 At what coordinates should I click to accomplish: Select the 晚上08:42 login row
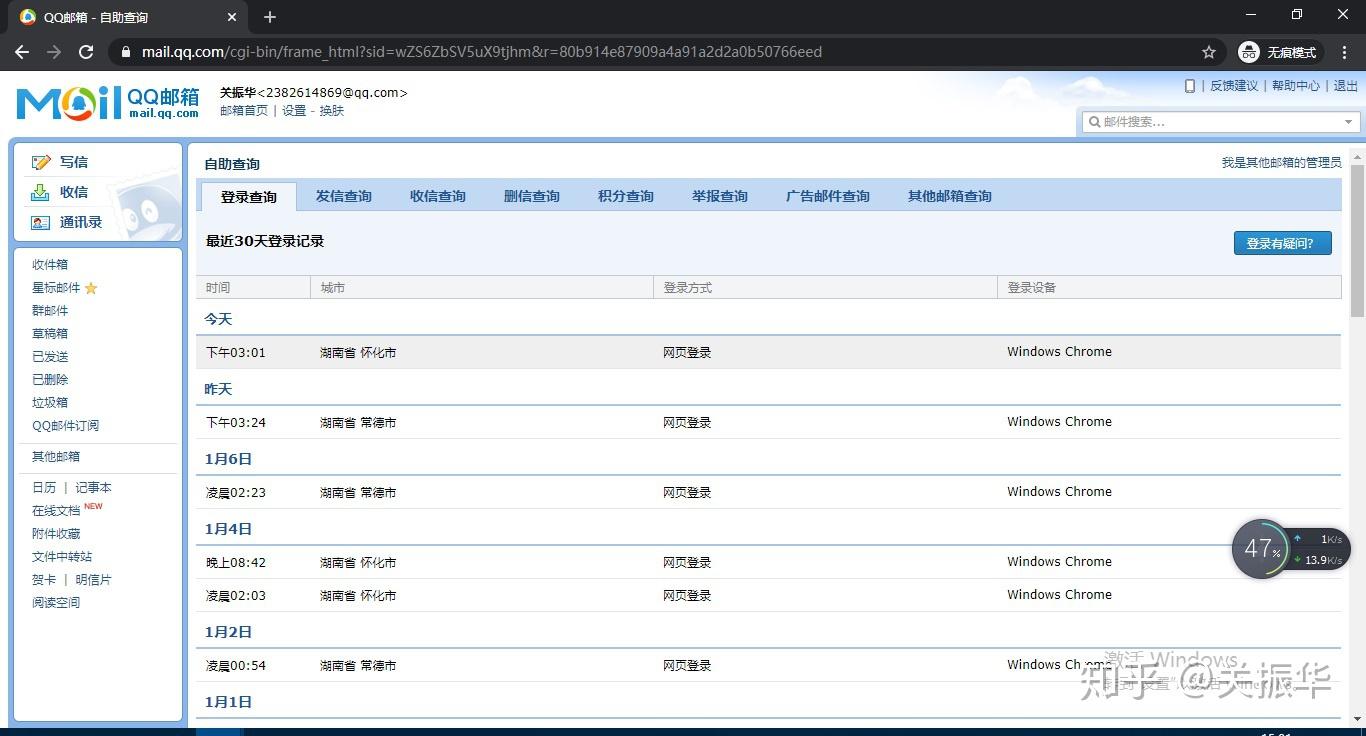click(x=768, y=562)
